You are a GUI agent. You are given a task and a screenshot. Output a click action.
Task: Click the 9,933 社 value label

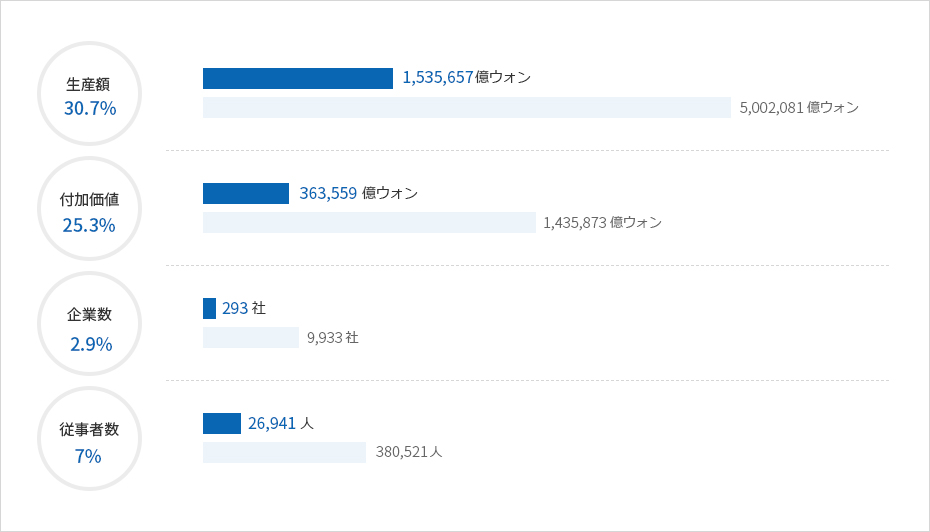coord(333,337)
